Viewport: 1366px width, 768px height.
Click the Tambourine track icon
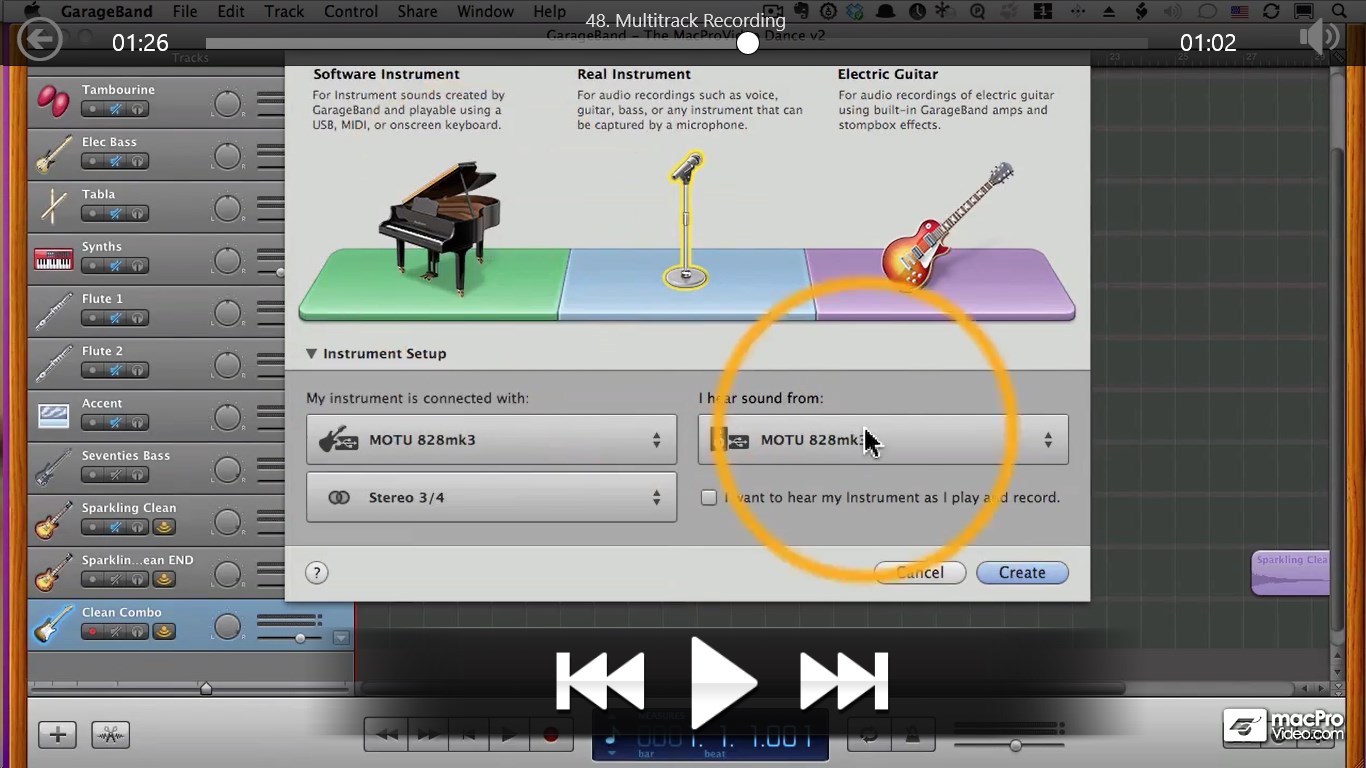pos(52,101)
